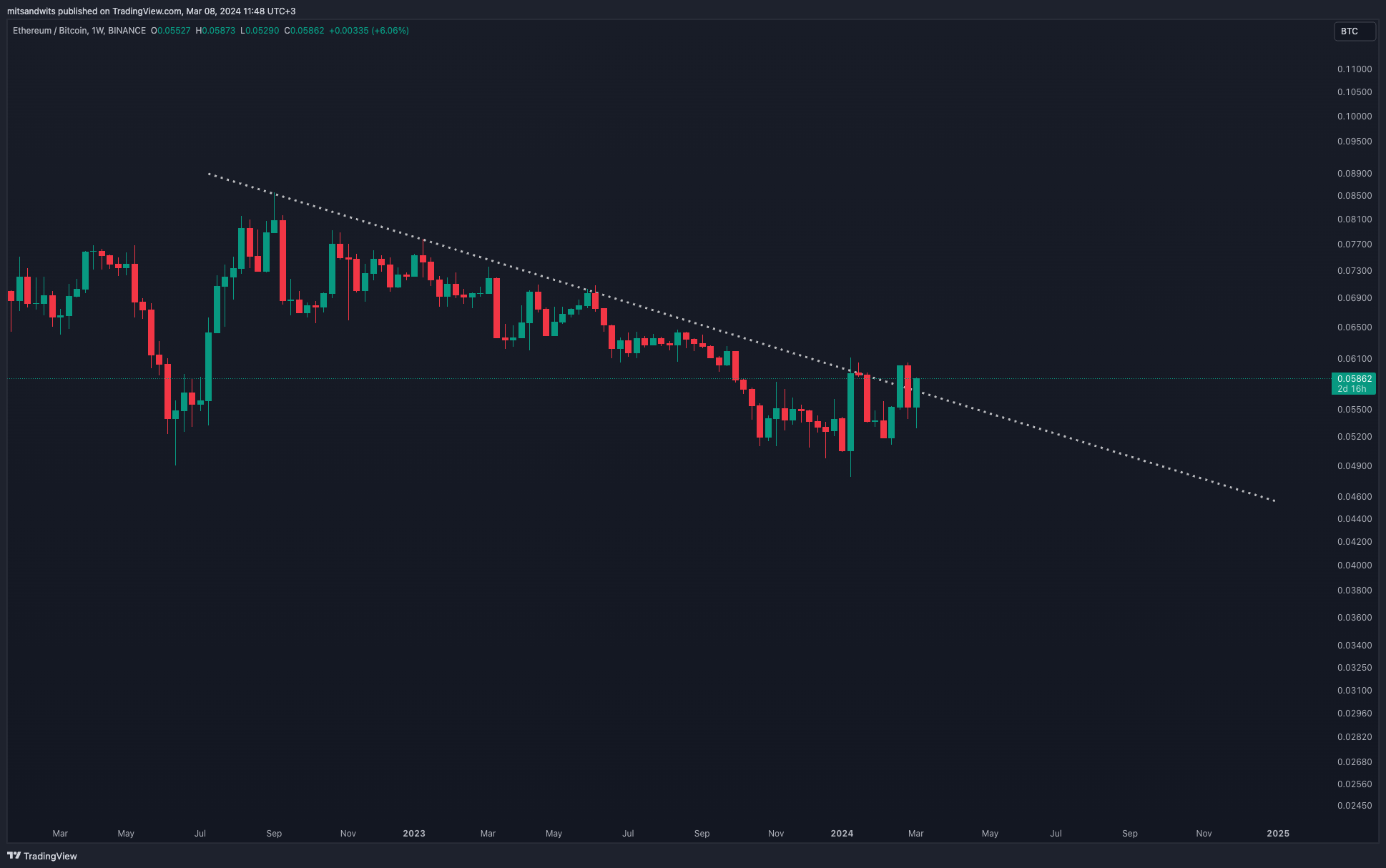Click the 0.02450 price axis label
The image size is (1386, 868).
coord(1355,806)
